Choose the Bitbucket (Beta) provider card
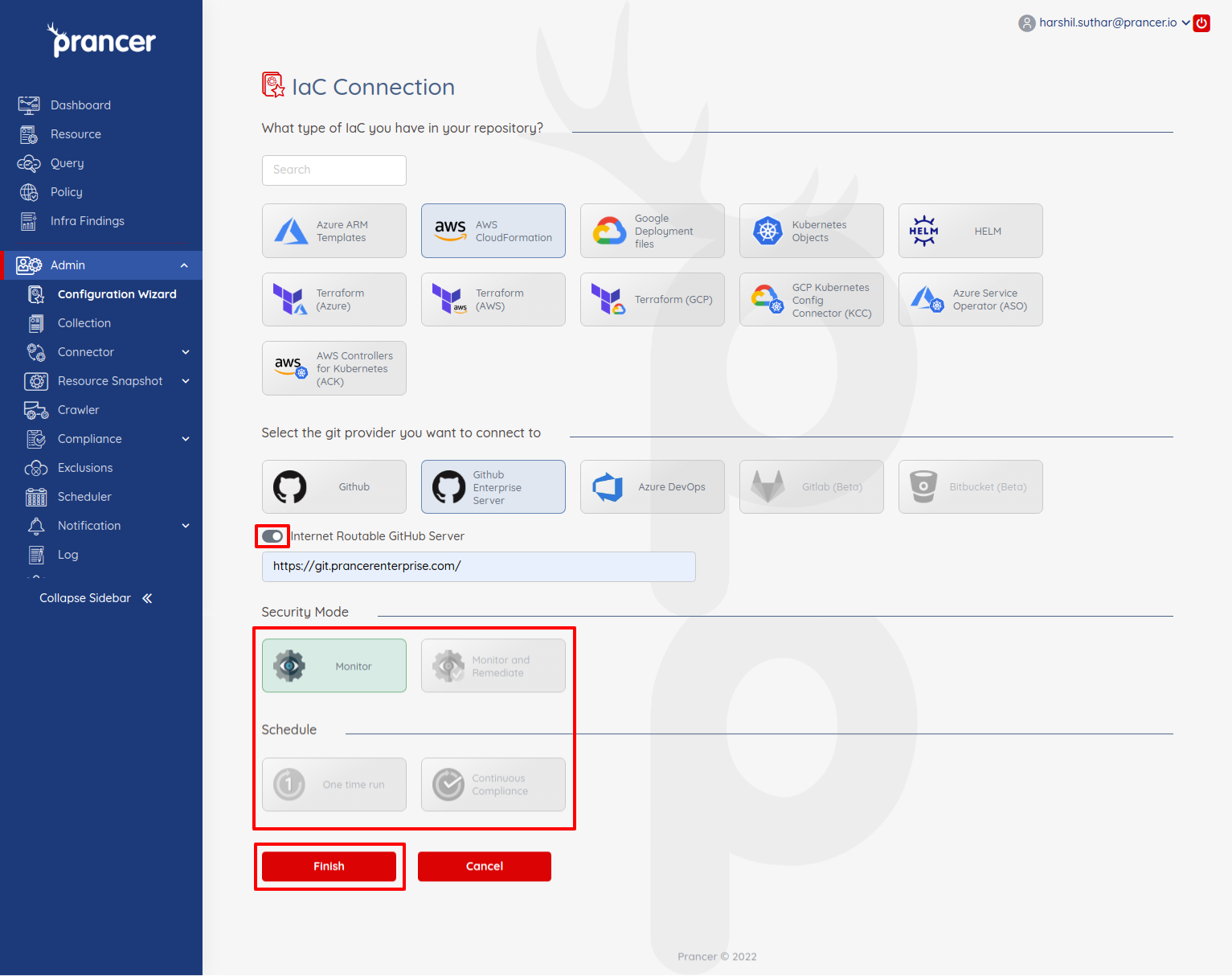Screen dimensions: 1232x976 point(971,487)
